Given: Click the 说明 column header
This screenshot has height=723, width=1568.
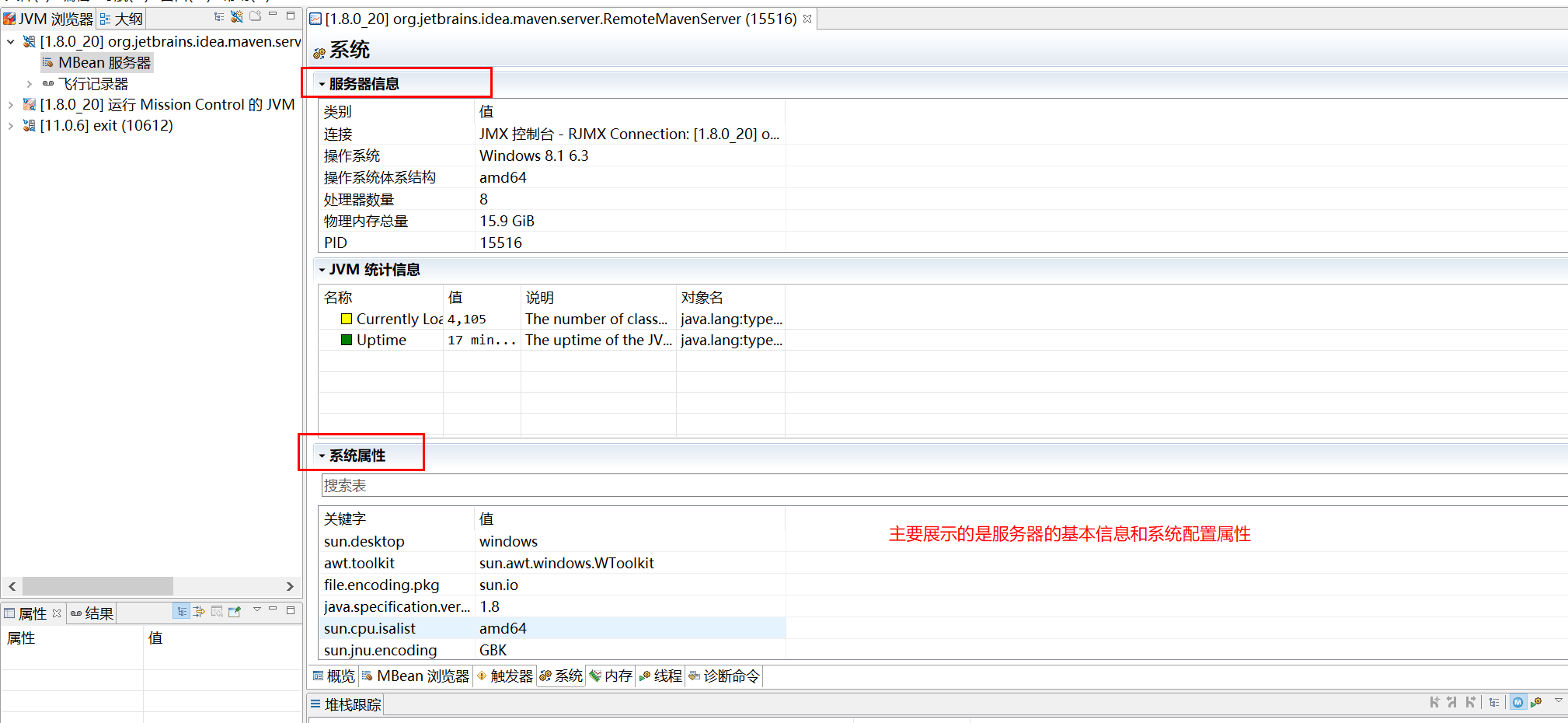Looking at the screenshot, I should [598, 297].
